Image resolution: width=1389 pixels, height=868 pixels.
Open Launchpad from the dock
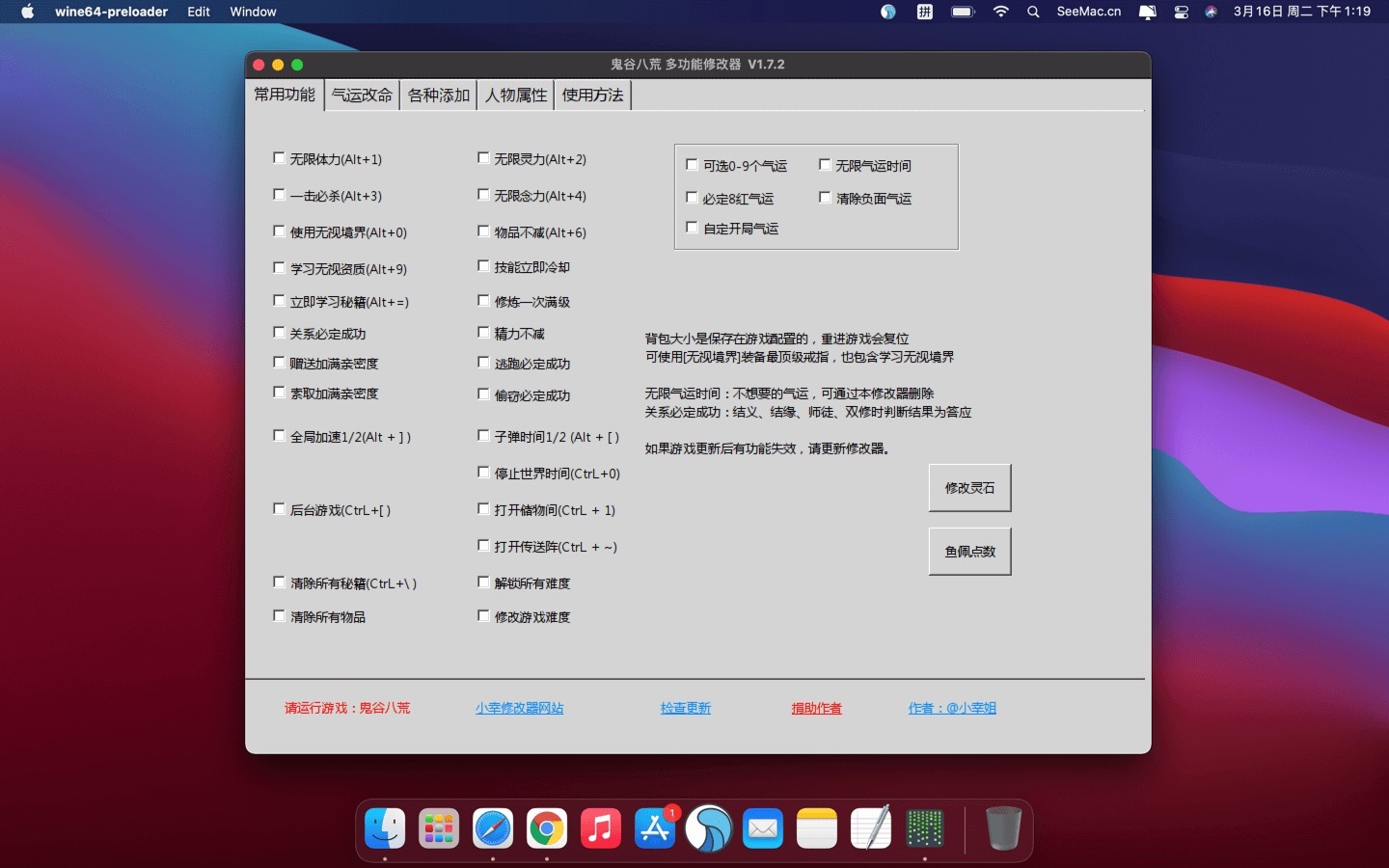tap(439, 828)
